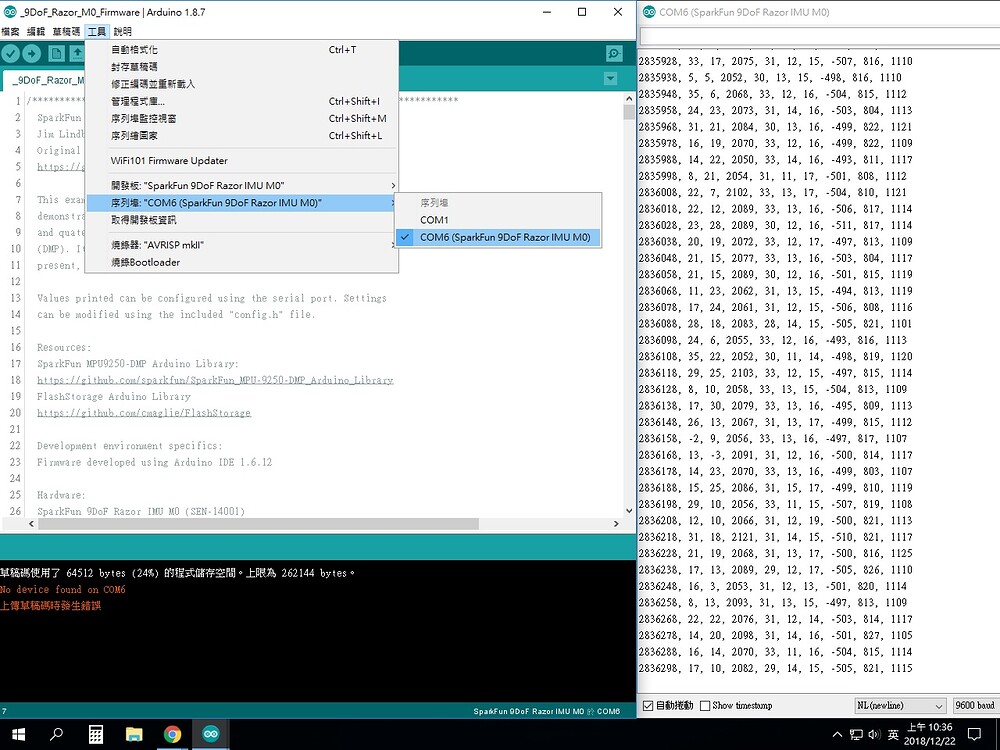
Task: Open Chrome from the taskbar
Action: tap(172, 733)
